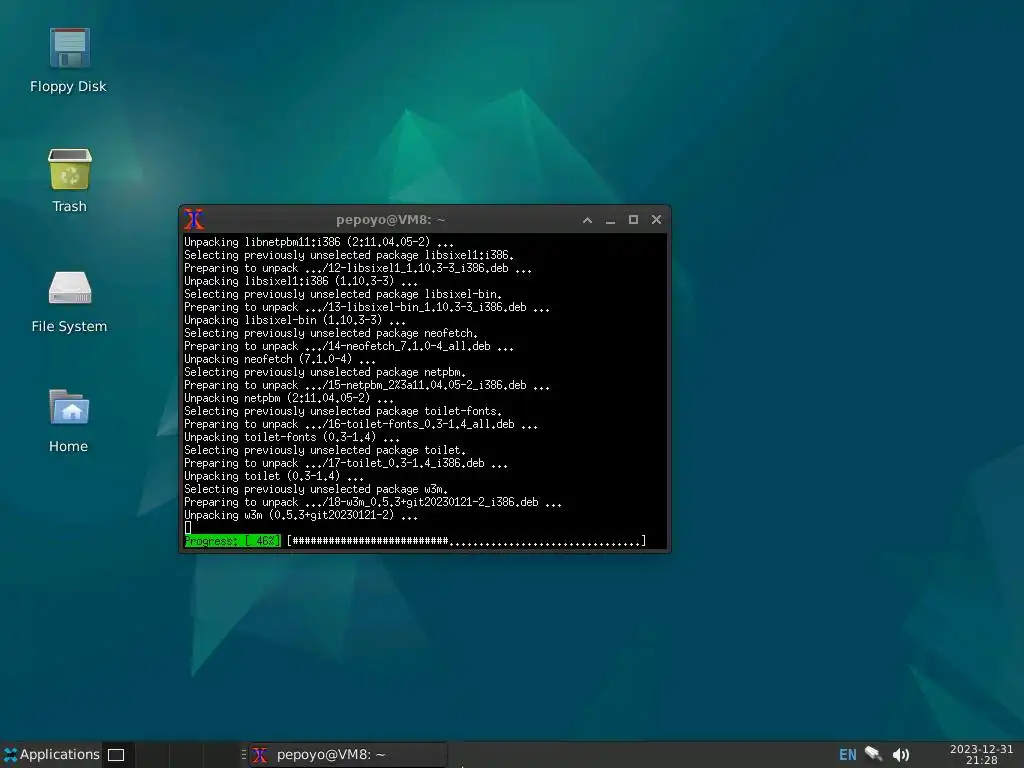Screen dimensions: 1024x768
Task: Click the 'Floppy Disk' label text
Action: 68,86
